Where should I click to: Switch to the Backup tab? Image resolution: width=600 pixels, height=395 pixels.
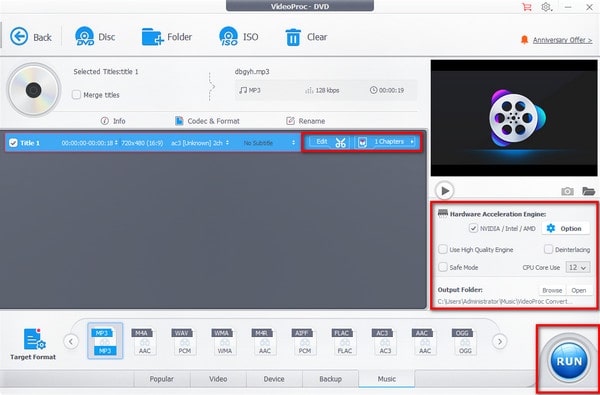click(331, 379)
